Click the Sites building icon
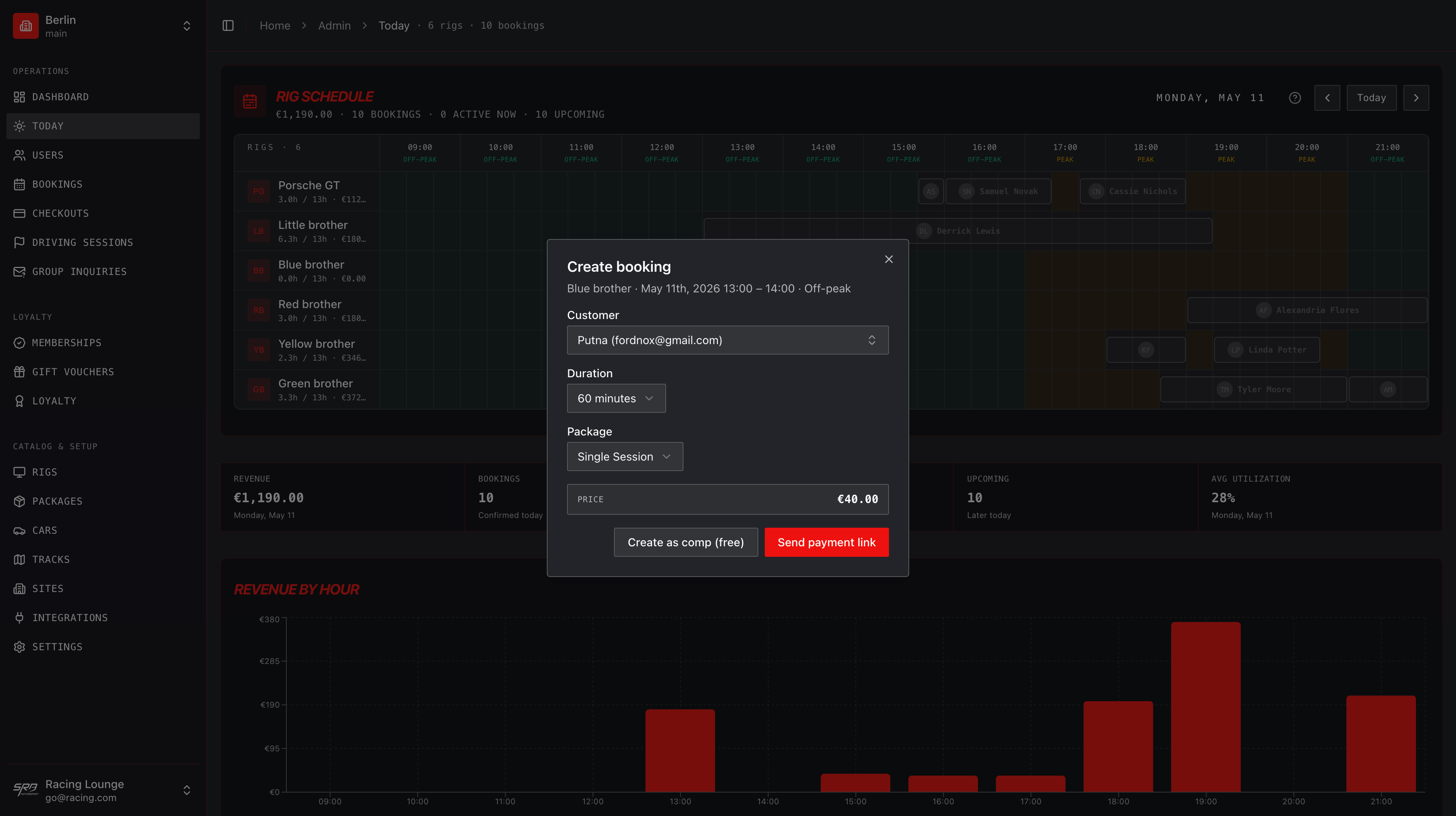Image resolution: width=1456 pixels, height=816 pixels. [x=19, y=589]
